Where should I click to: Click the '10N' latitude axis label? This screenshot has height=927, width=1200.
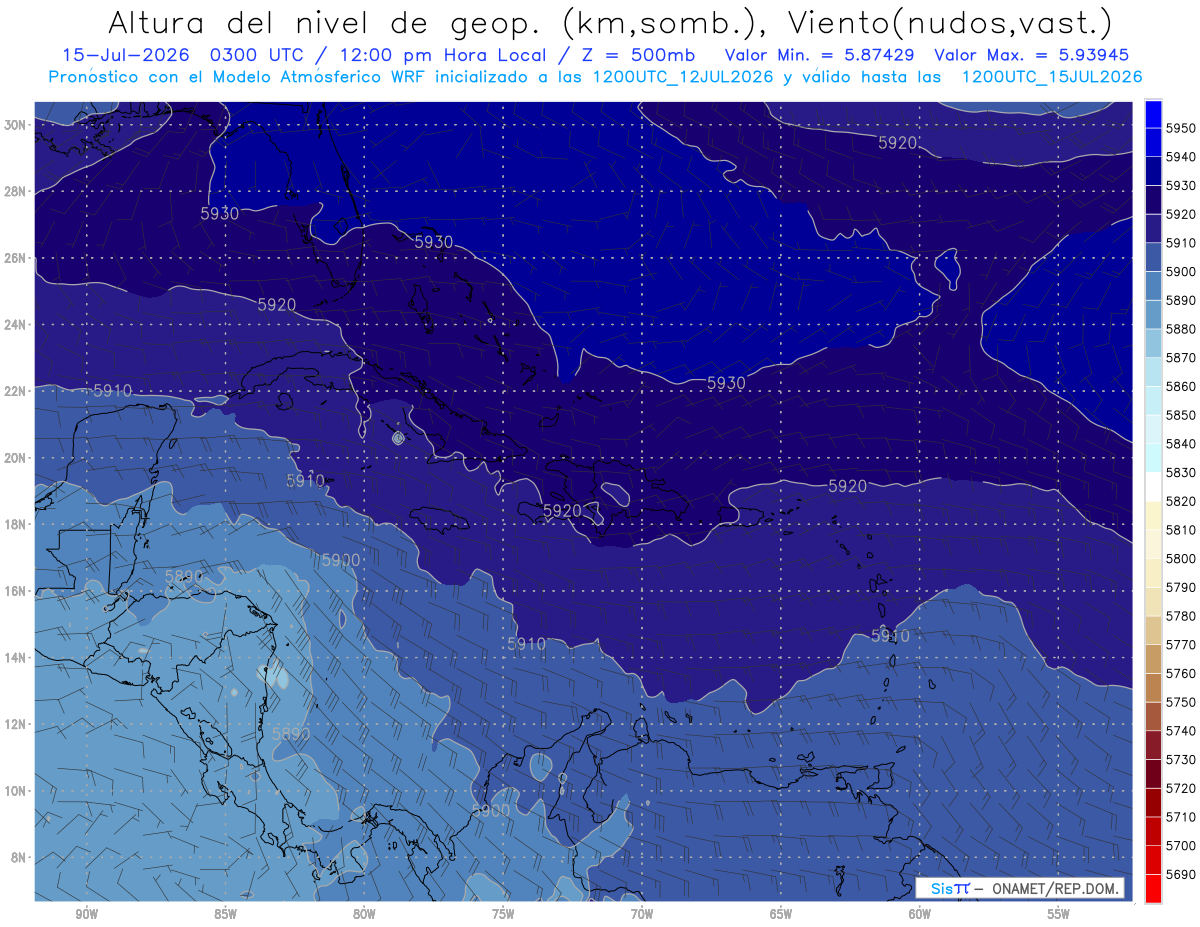[16, 790]
